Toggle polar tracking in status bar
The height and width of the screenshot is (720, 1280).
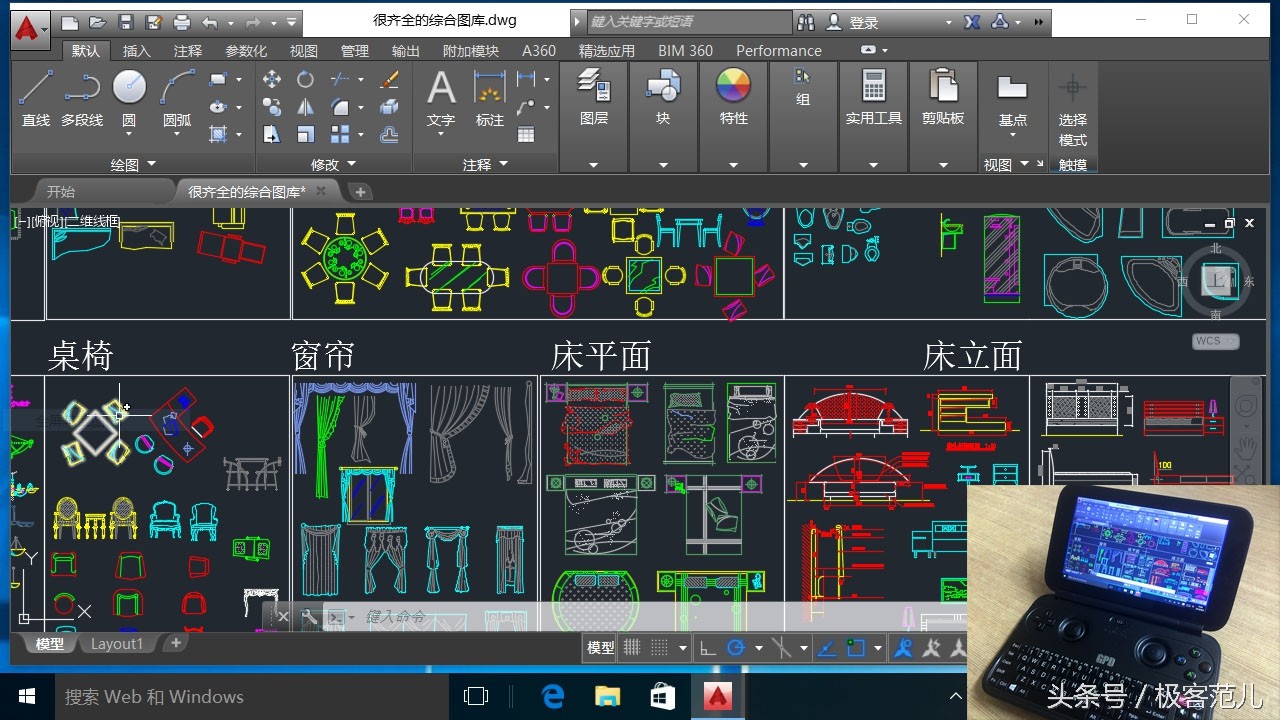click(x=736, y=648)
